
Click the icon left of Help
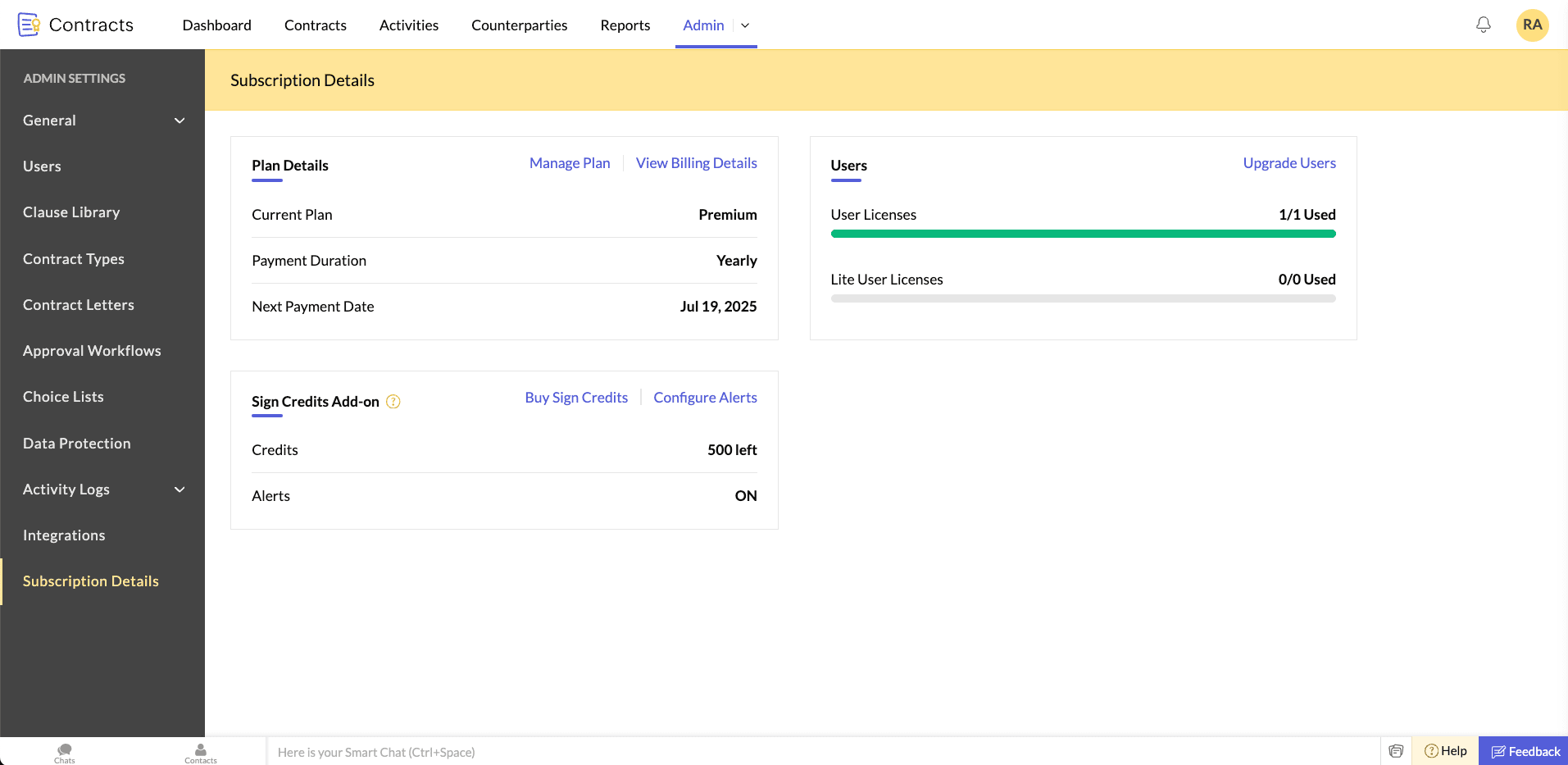click(x=1396, y=751)
